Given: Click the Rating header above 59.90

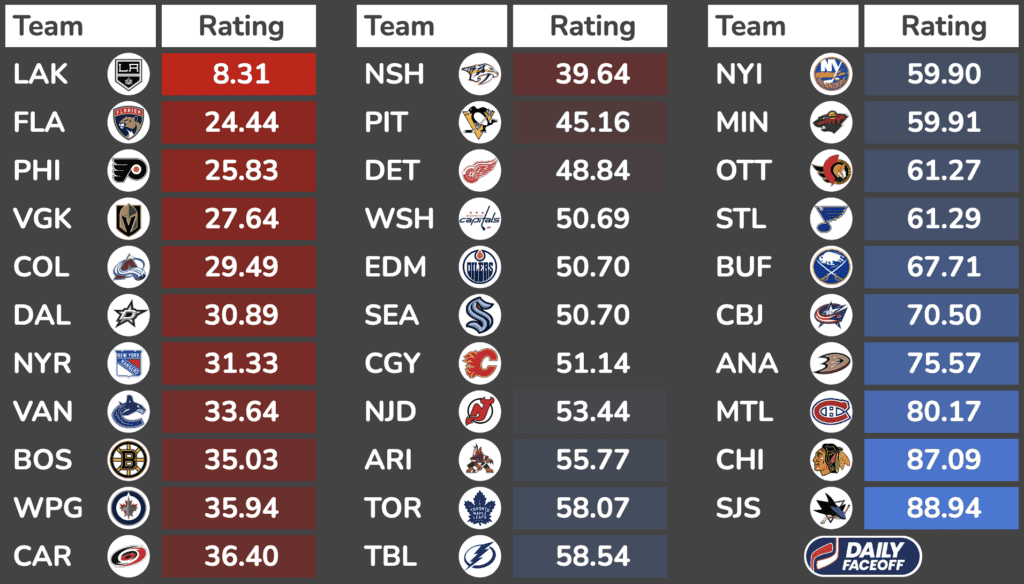Looking at the screenshot, I should point(942,26).
